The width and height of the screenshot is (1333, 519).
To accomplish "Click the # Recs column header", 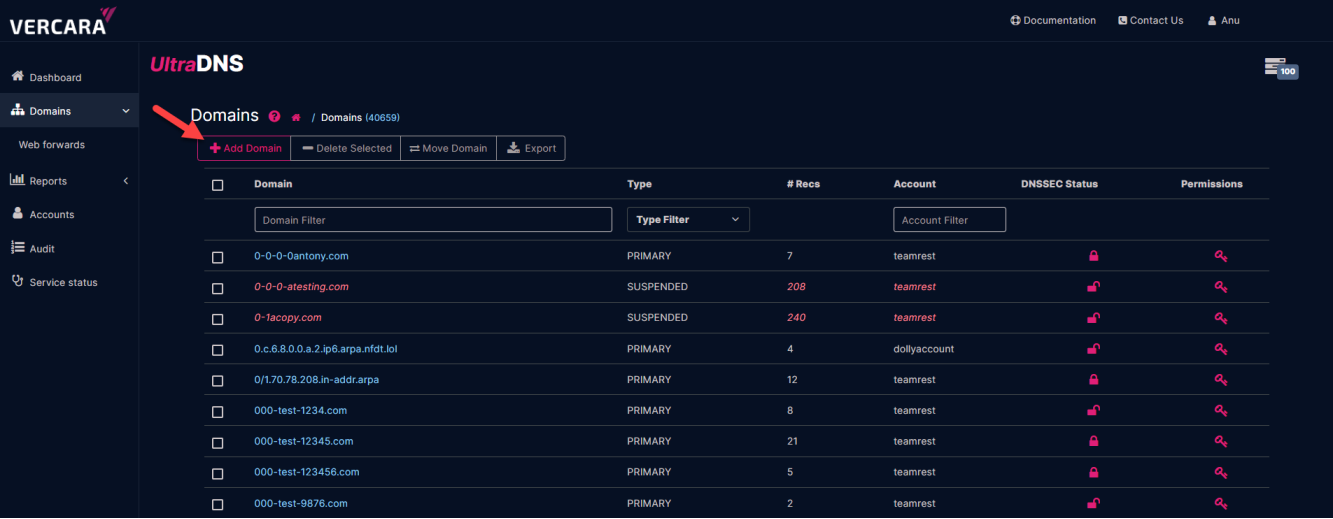I will (805, 184).
